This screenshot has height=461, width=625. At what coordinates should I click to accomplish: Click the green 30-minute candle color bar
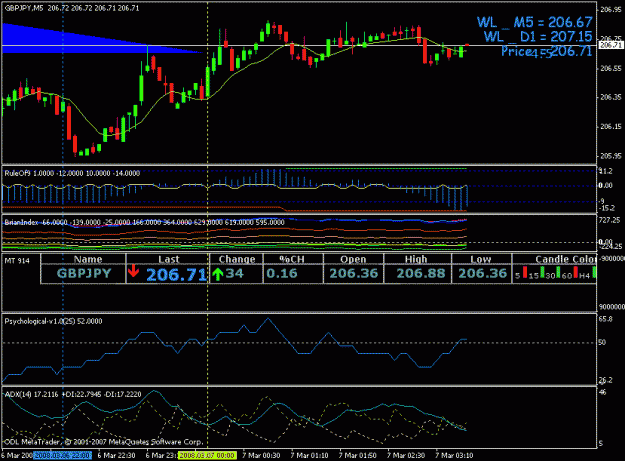click(558, 273)
